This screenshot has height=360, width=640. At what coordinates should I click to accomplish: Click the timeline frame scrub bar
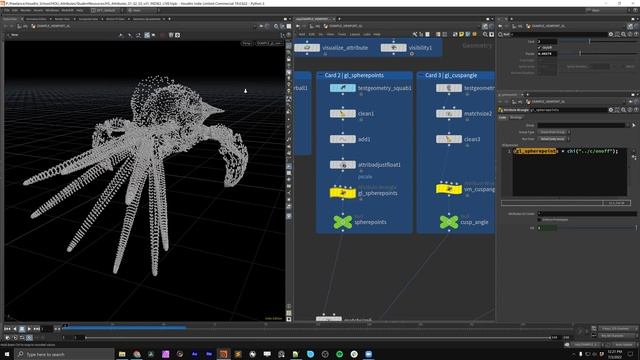click(318, 327)
